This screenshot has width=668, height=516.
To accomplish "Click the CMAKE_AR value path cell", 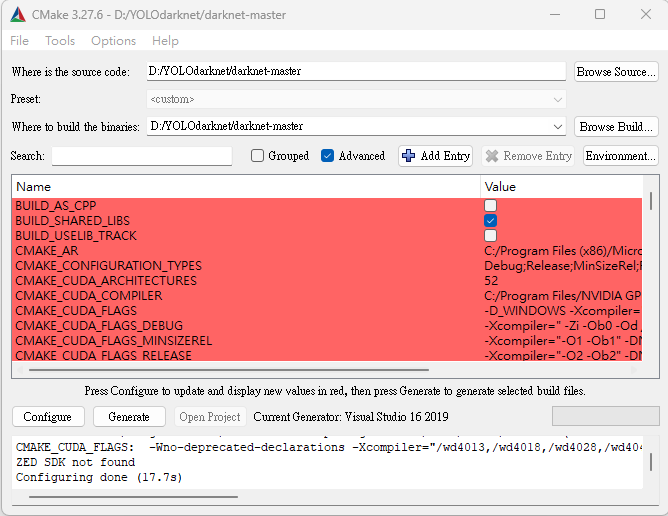I will (562, 251).
